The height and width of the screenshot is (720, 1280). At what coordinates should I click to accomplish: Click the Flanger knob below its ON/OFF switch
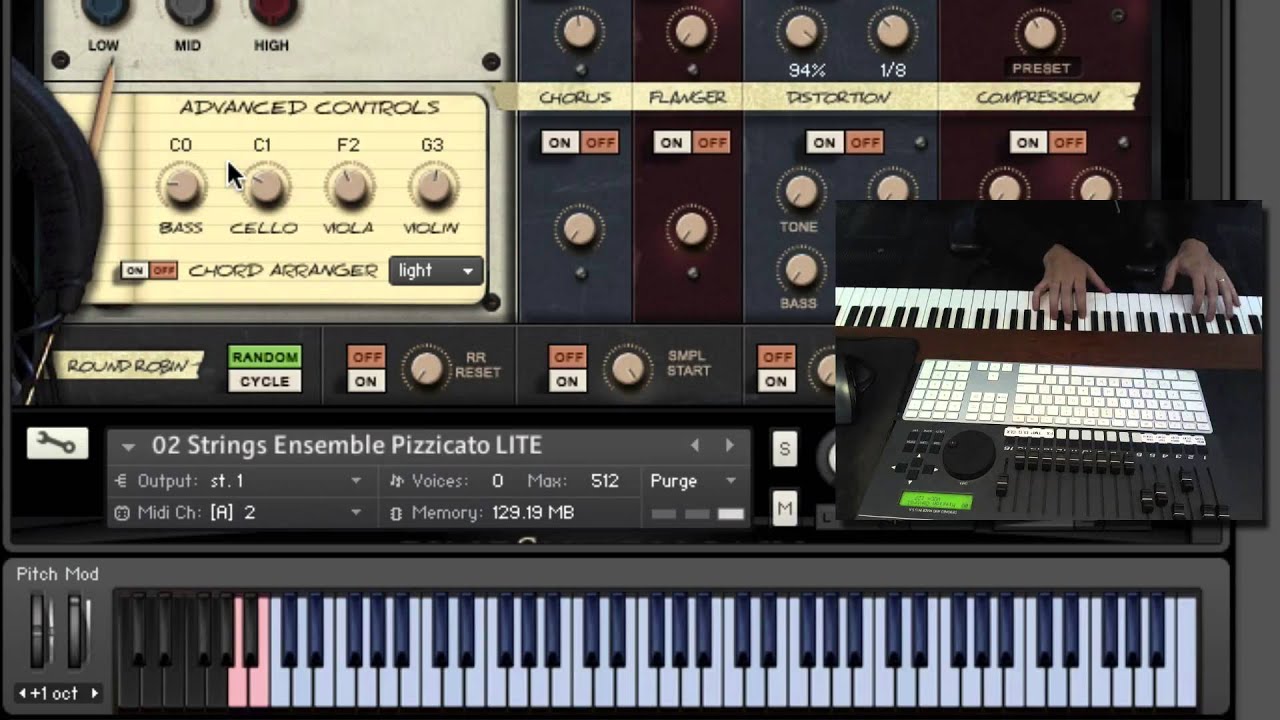[691, 230]
